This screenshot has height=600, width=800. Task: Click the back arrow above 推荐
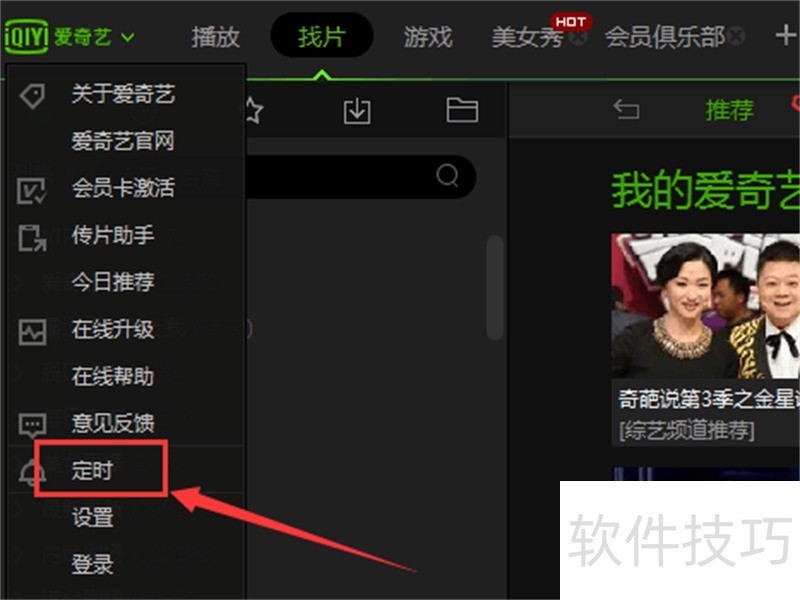tap(625, 110)
